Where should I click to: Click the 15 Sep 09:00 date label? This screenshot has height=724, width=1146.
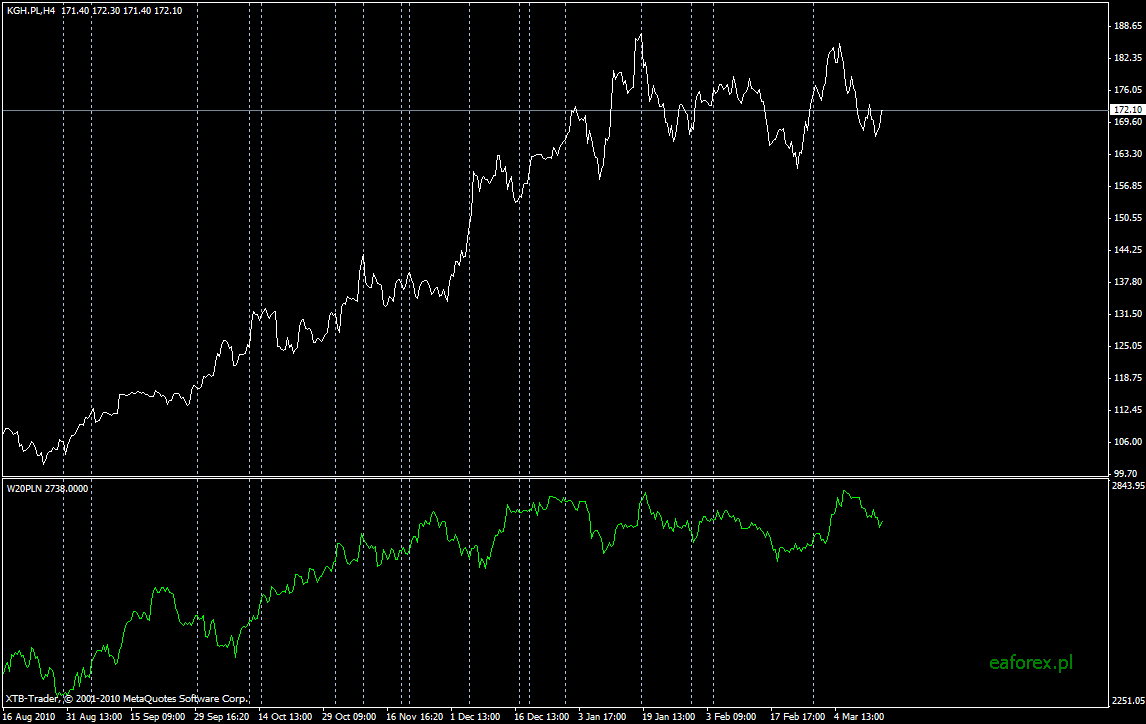157,717
